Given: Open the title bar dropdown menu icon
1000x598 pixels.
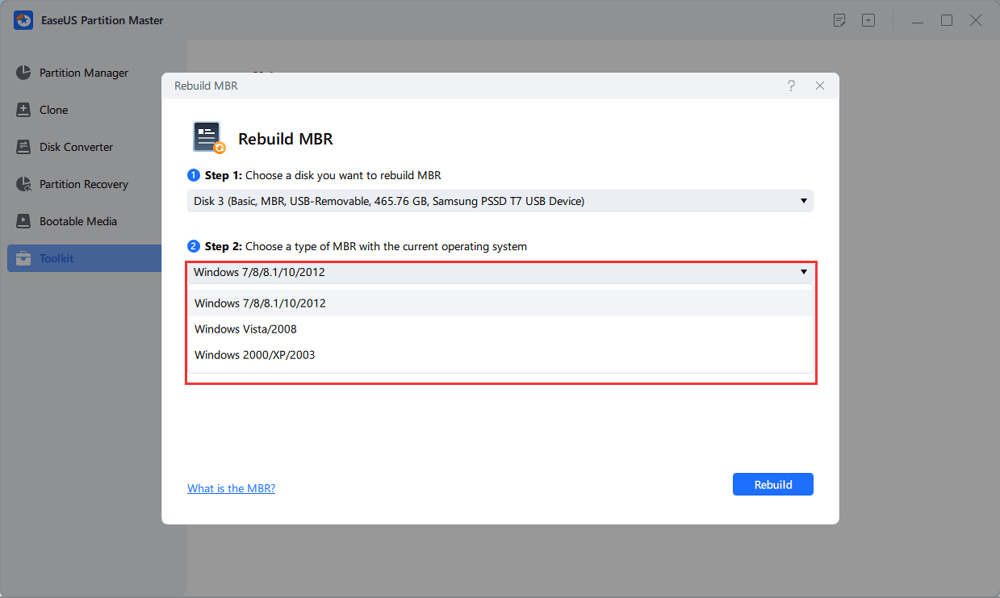Looking at the screenshot, I should pos(869,20).
